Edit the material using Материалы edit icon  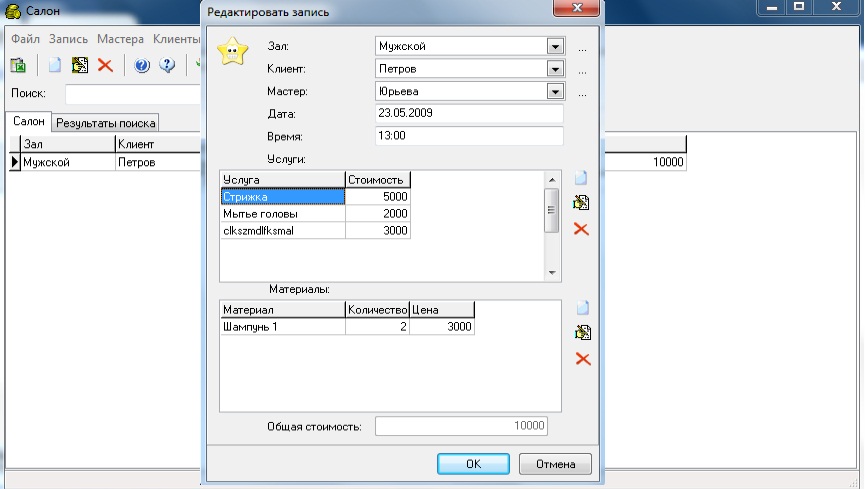click(x=583, y=332)
